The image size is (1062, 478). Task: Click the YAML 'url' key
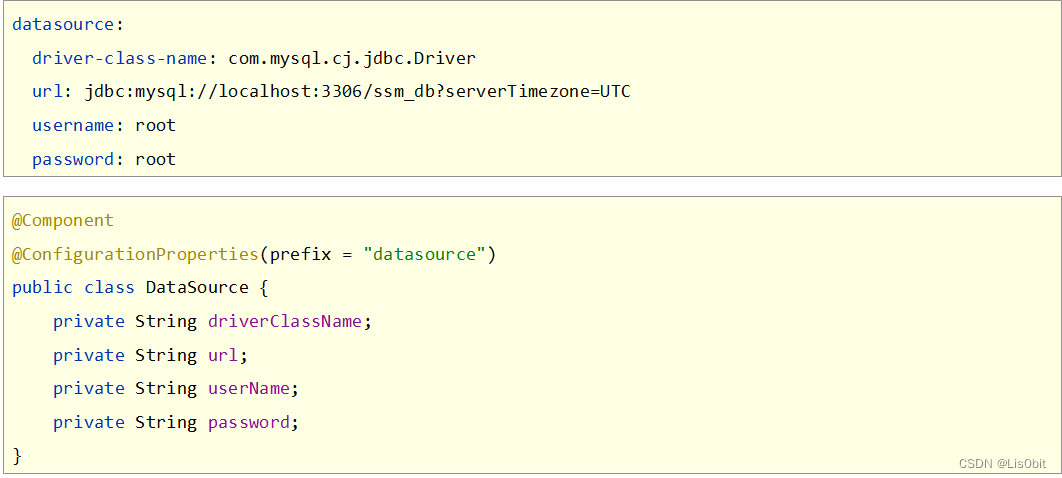tap(47, 92)
